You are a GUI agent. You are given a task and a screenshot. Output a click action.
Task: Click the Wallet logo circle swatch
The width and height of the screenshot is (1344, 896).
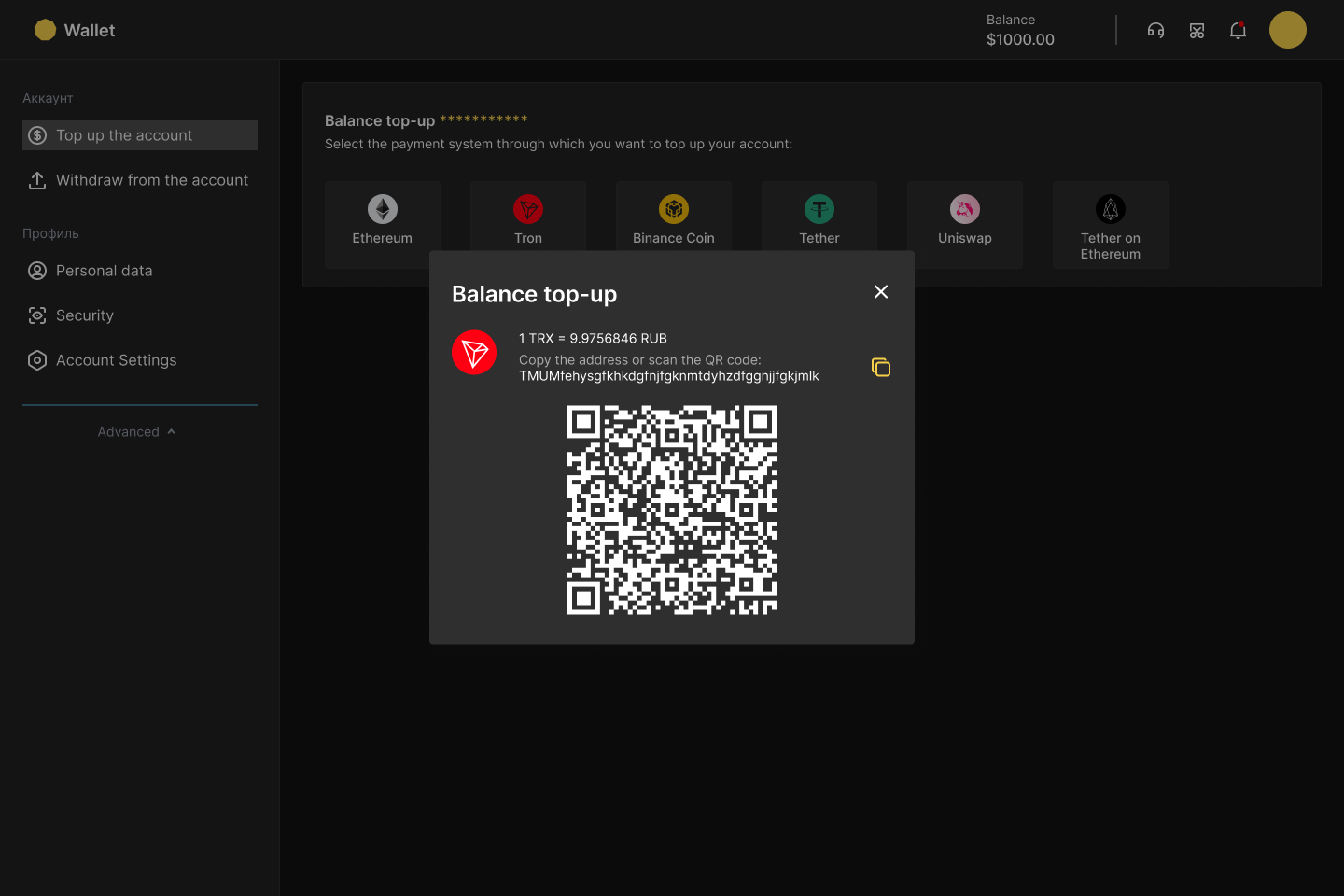[45, 29]
